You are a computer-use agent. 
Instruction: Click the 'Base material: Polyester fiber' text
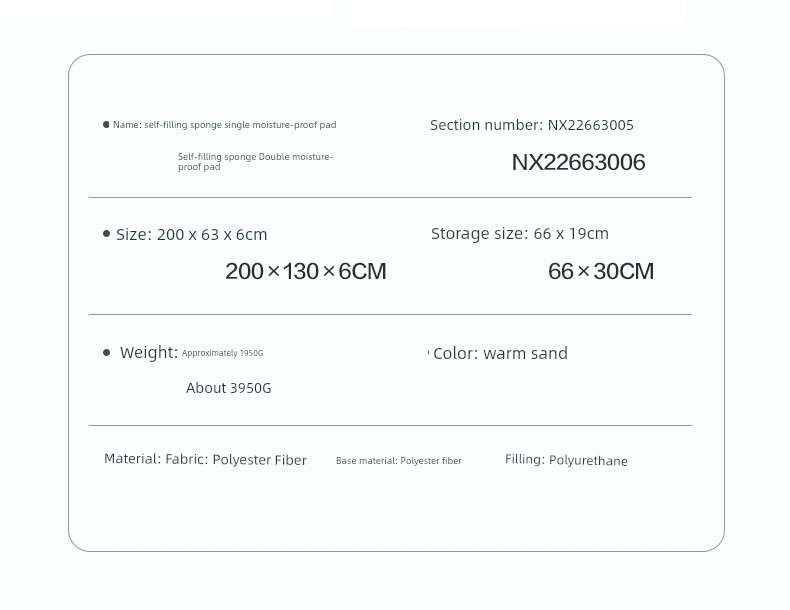pos(399,461)
